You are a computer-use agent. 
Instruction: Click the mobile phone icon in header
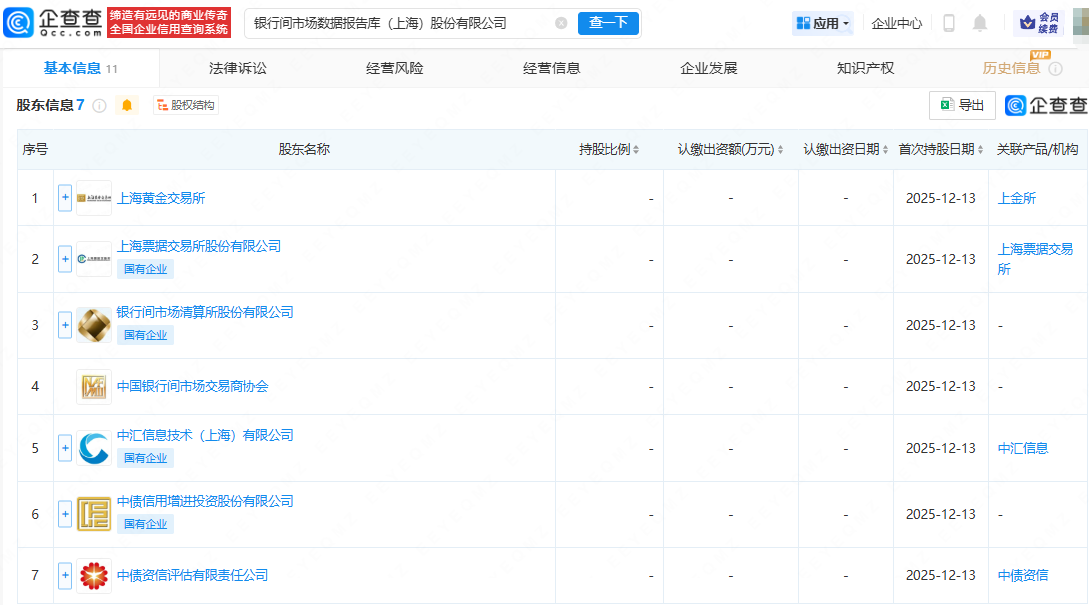[949, 23]
